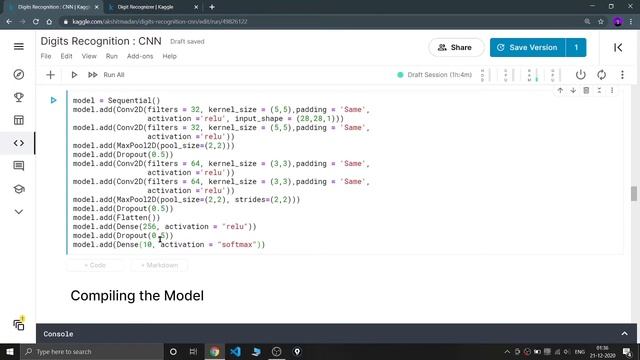Open the View menu
Image resolution: width=640 pixels, height=360 pixels.
coord(89,56)
